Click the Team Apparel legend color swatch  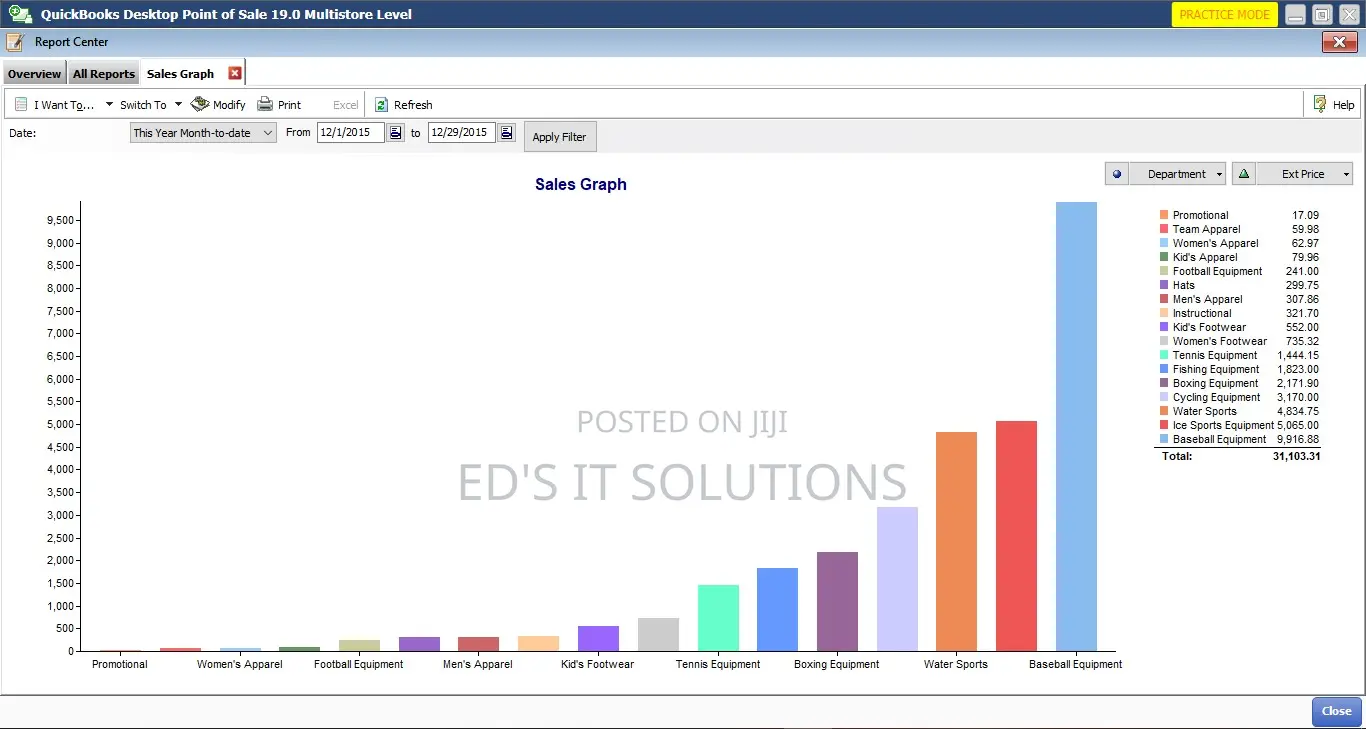1164,229
